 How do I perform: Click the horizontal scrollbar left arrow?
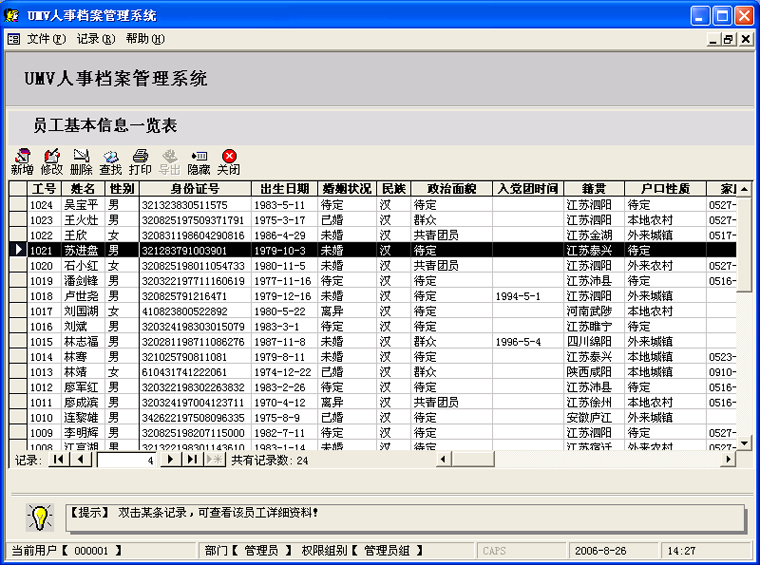point(443,459)
